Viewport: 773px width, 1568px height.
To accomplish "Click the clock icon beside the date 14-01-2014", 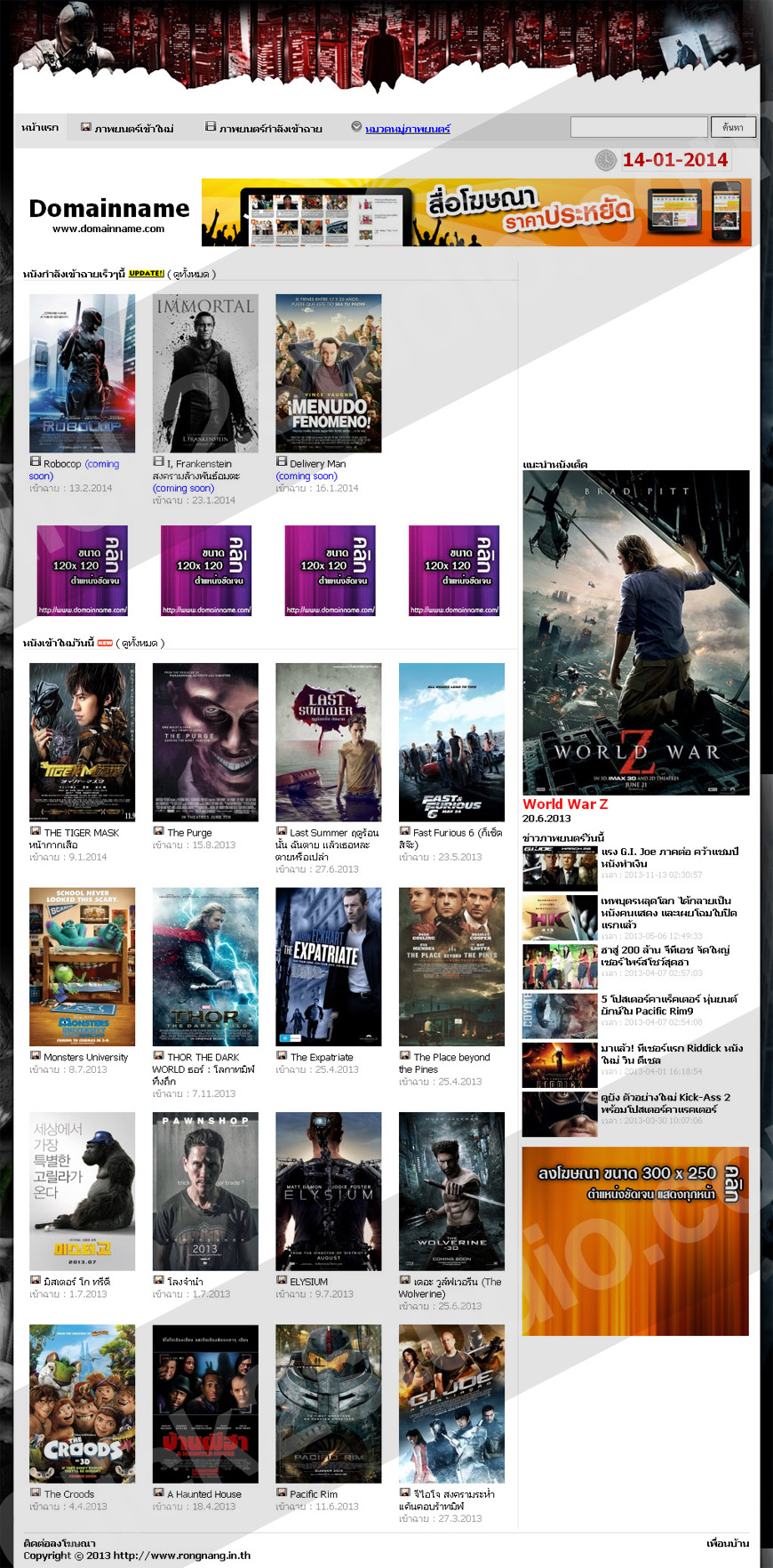I will [606, 160].
